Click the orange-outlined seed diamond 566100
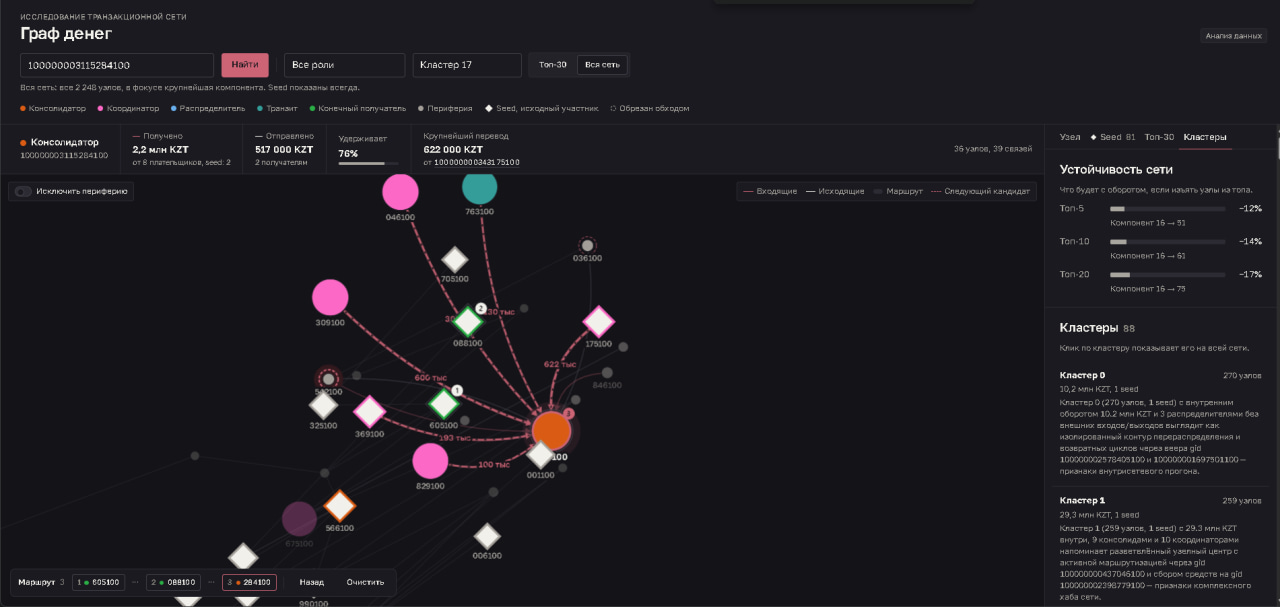Screen dimensions: 1280x607 point(340,506)
